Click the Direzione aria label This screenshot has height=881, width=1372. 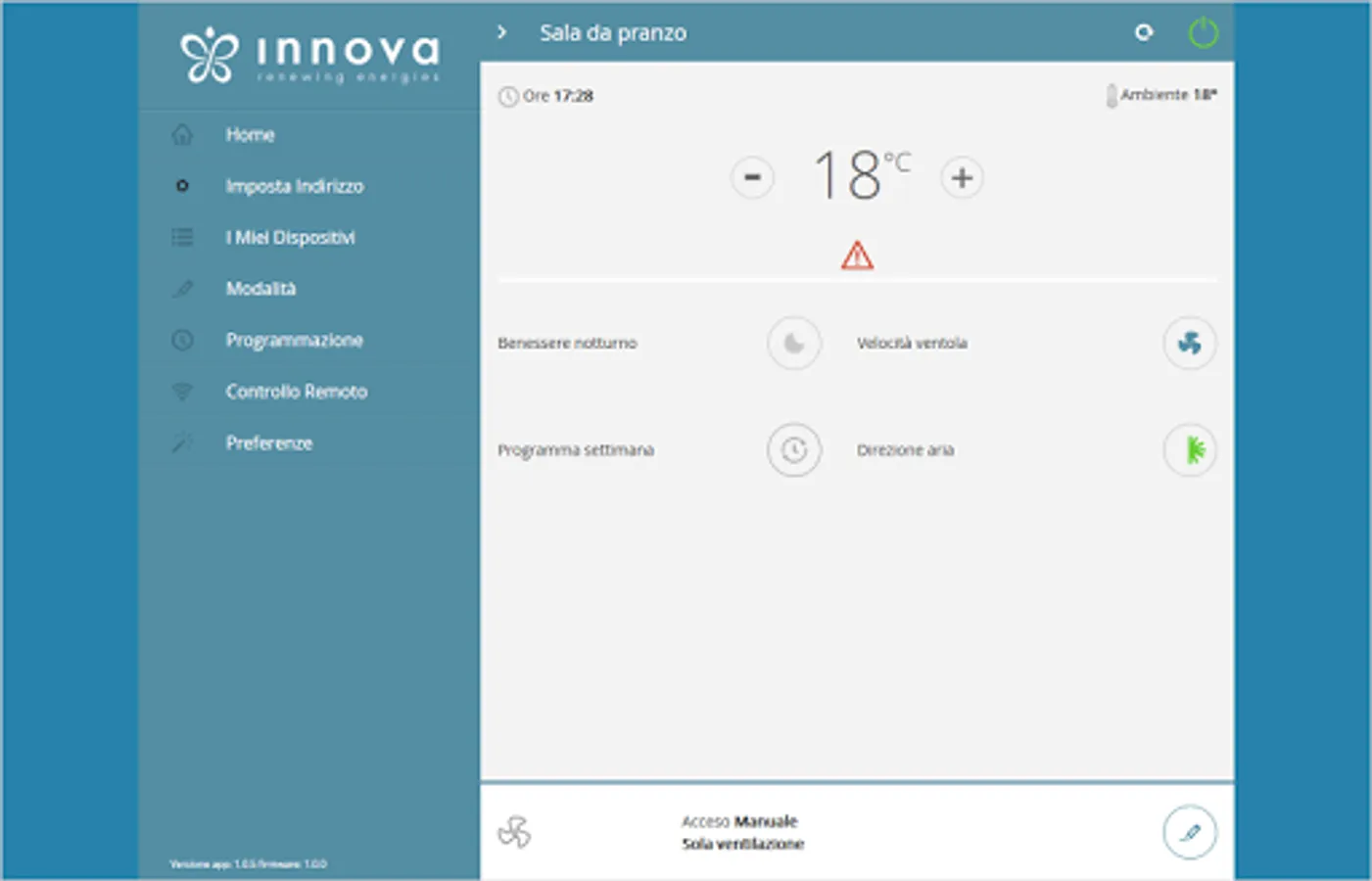[905, 450]
